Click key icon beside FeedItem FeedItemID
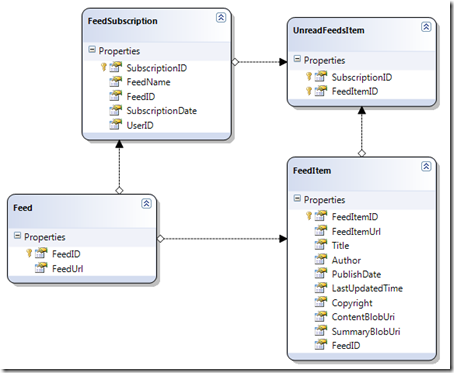Viewport: 454px width, 373px height. pyautogui.click(x=309, y=216)
